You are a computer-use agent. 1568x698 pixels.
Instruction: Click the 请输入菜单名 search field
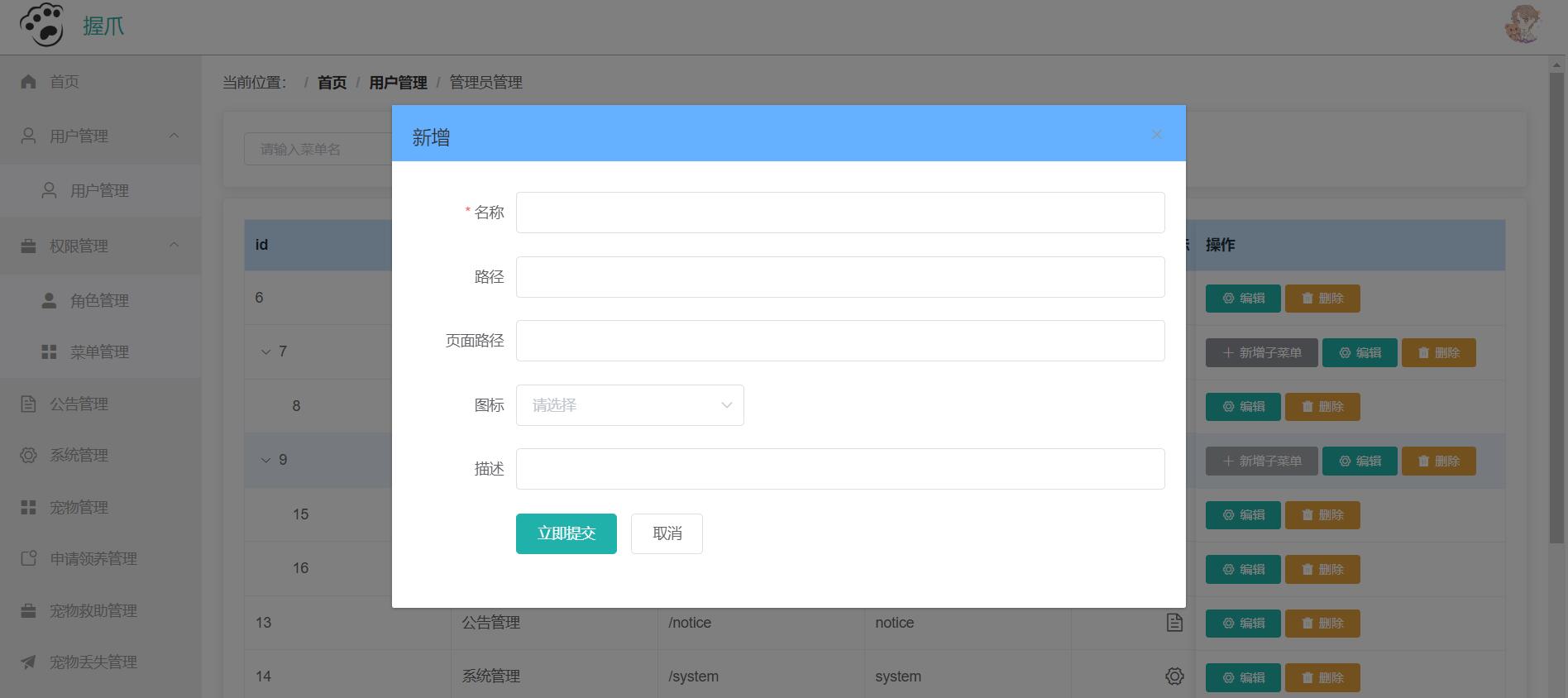pyautogui.click(x=318, y=150)
